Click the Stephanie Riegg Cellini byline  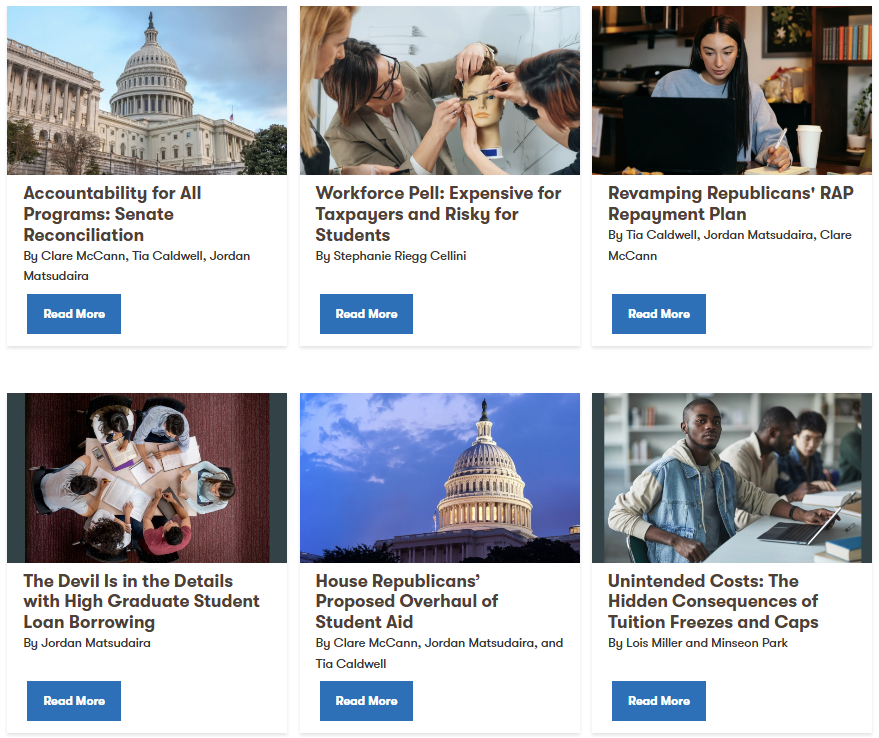point(391,256)
